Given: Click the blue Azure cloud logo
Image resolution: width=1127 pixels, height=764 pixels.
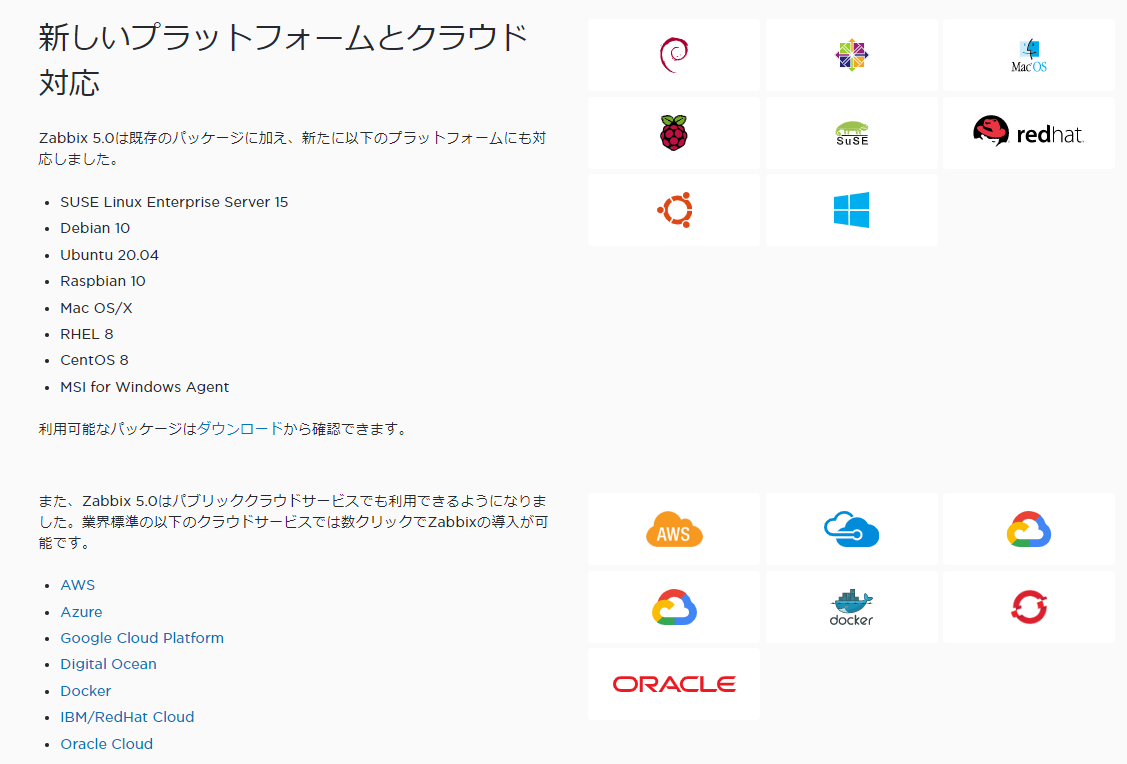Looking at the screenshot, I should click(852, 530).
